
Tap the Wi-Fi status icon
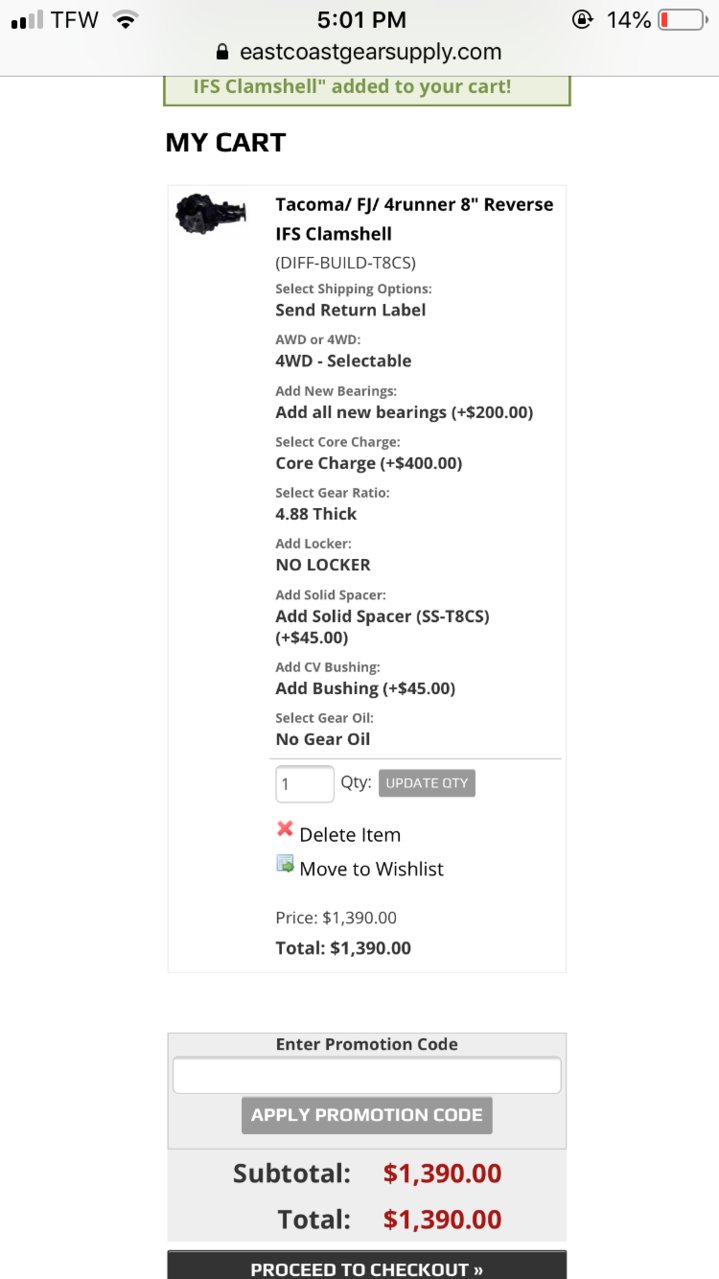point(125,19)
